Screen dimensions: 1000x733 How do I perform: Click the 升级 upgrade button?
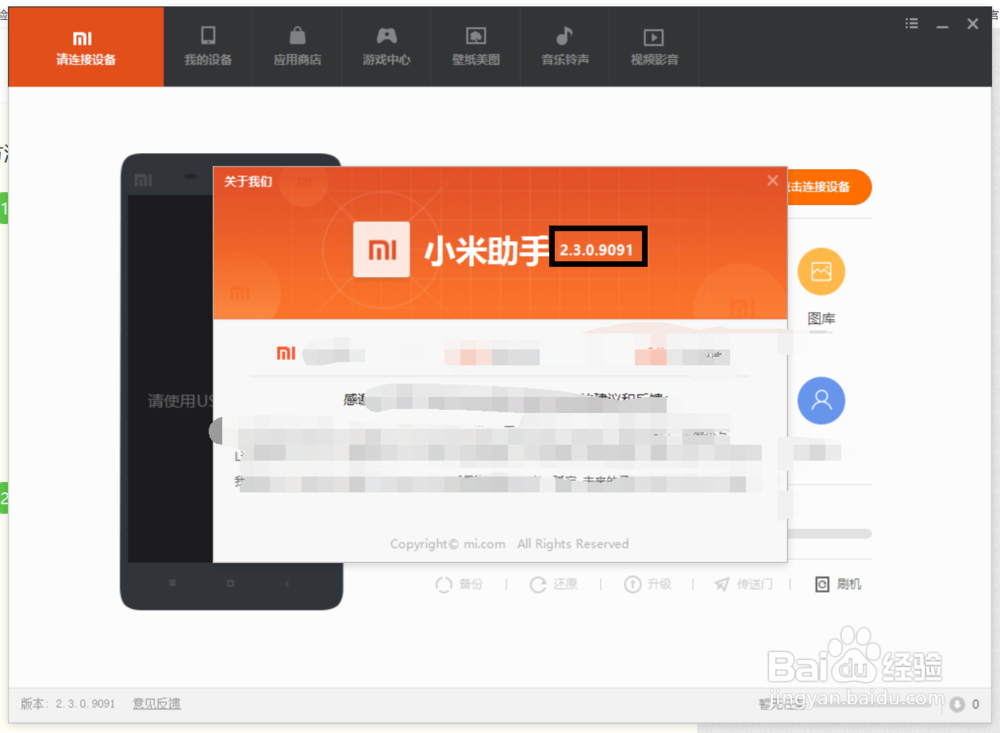point(648,584)
